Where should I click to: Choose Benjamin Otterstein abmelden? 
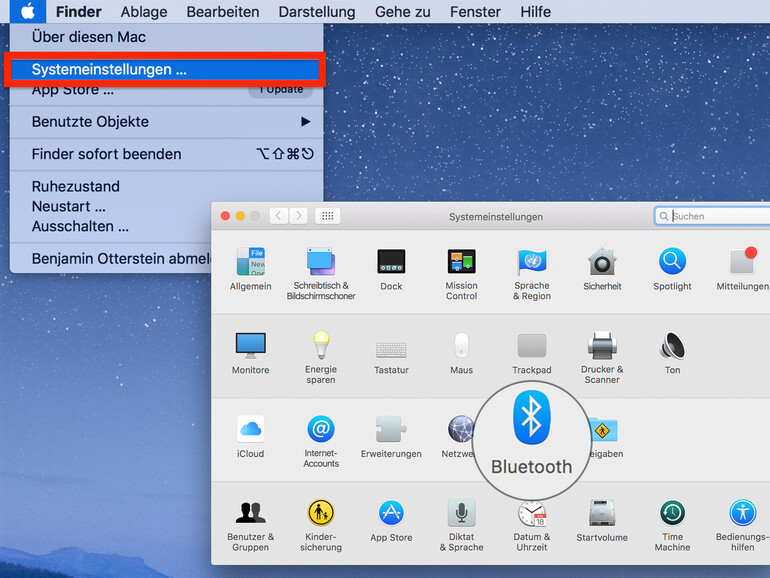[x=111, y=258]
